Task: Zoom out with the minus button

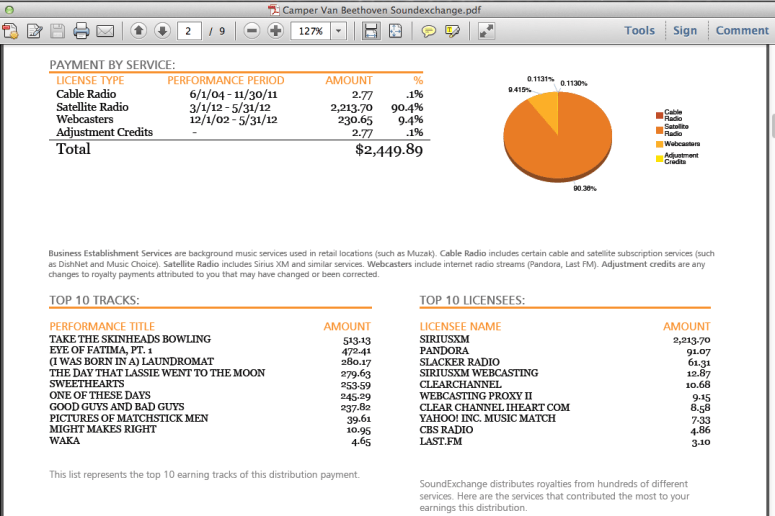Action: point(251,31)
